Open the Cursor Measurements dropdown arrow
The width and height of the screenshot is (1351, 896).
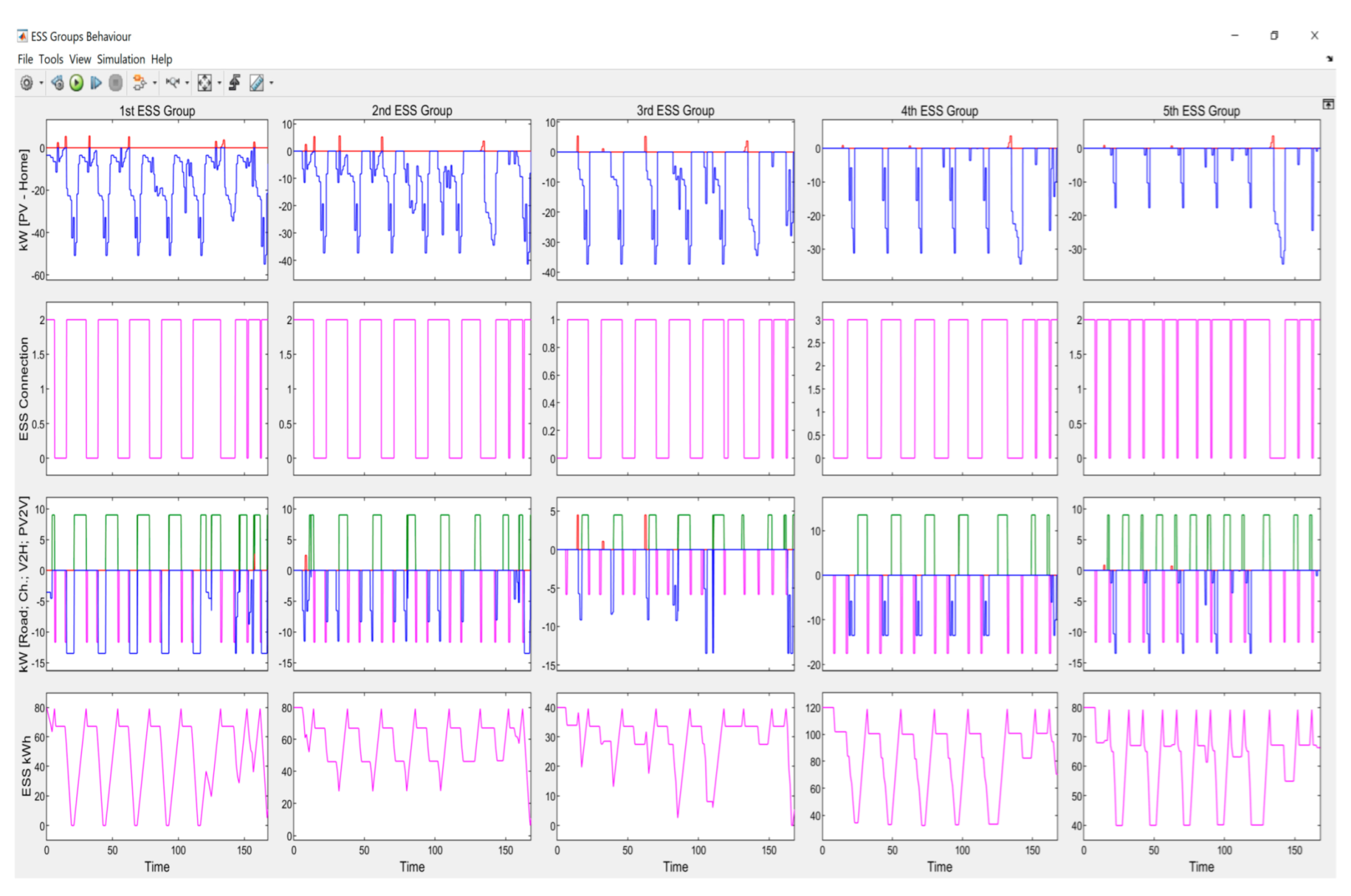point(271,84)
